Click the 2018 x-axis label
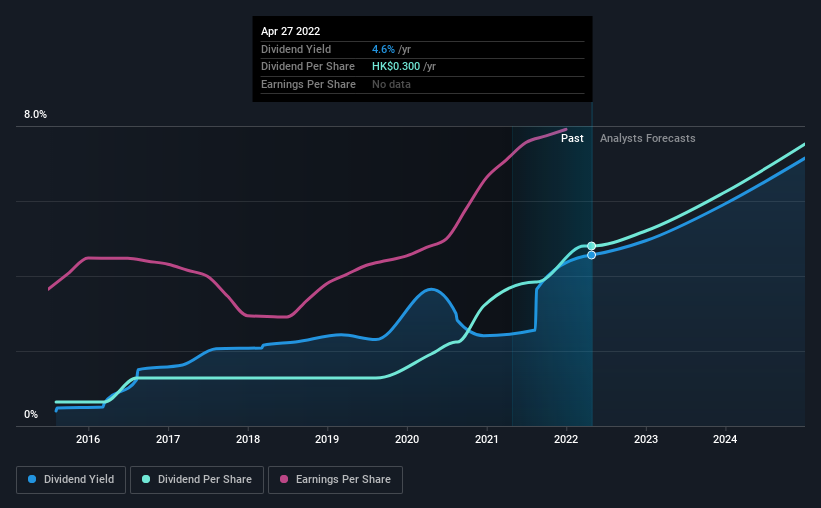Viewport: 821px width, 508px height. (248, 439)
